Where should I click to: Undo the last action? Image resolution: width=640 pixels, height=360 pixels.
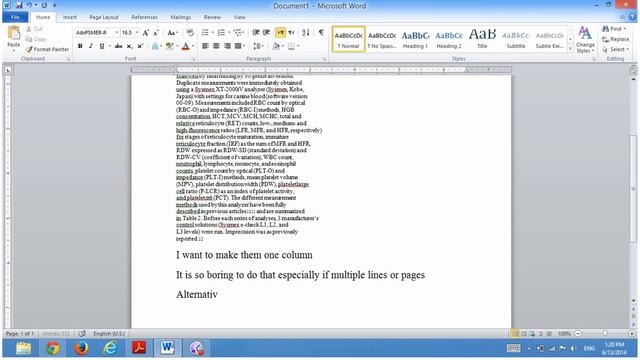[29, 5]
